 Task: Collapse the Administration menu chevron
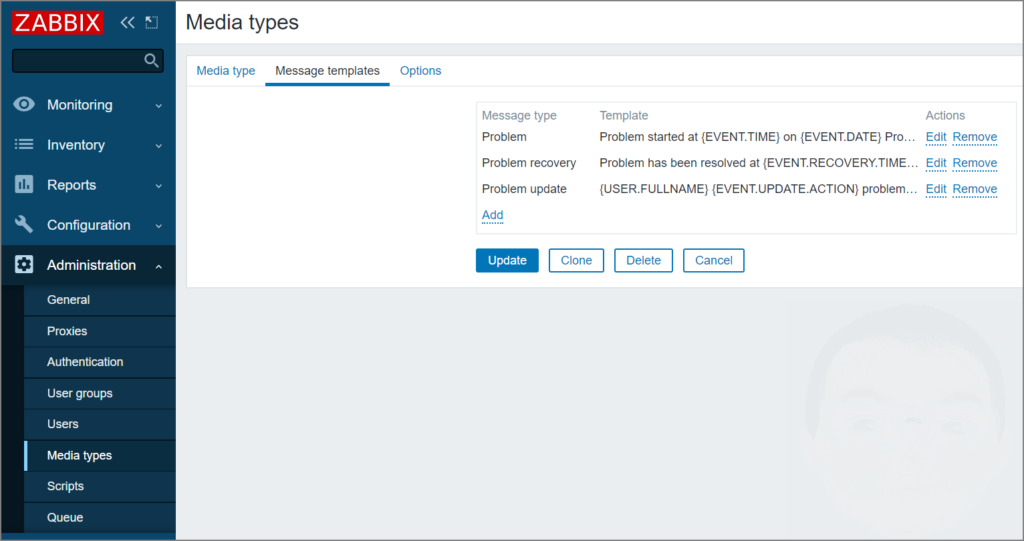point(159,266)
